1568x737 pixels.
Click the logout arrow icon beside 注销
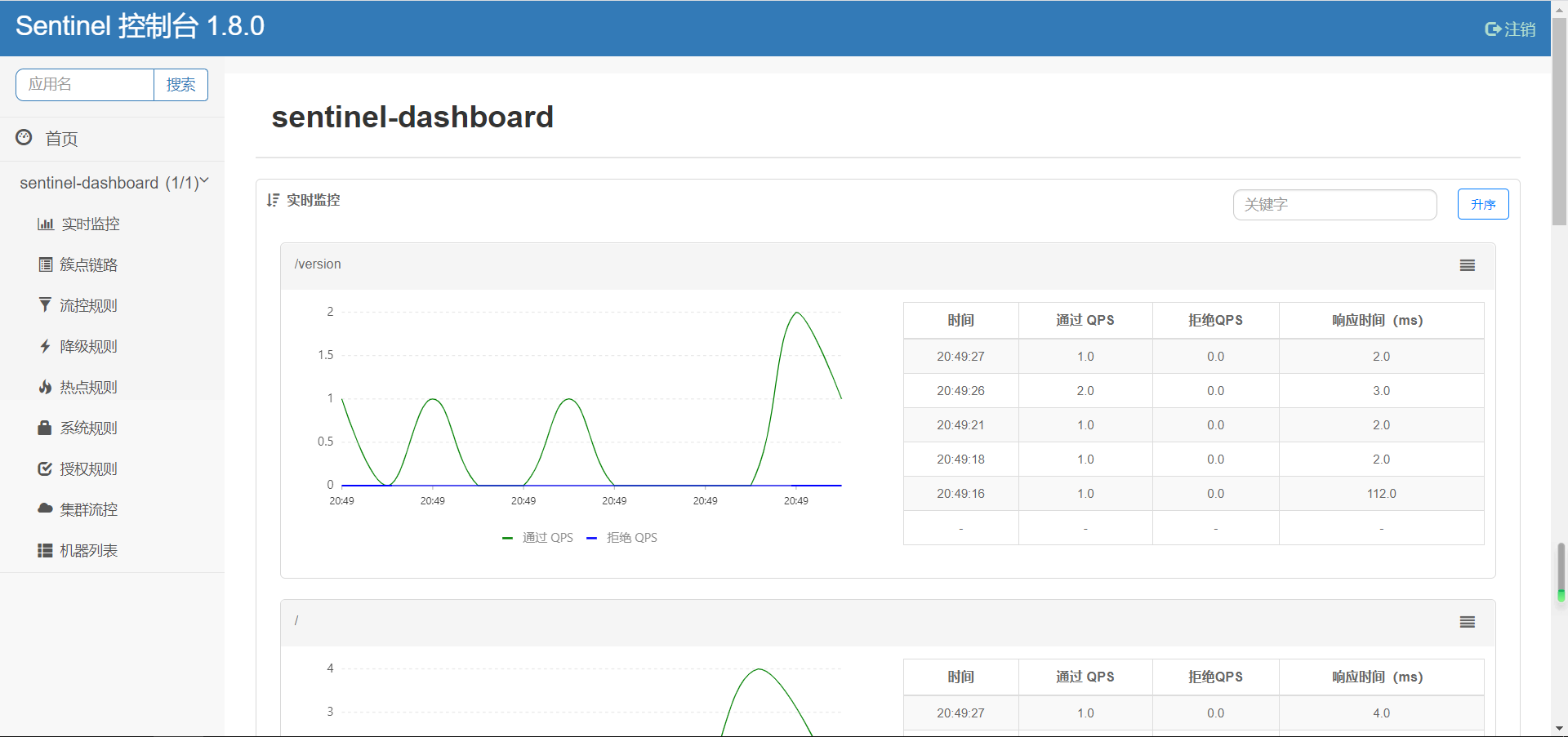(1493, 29)
